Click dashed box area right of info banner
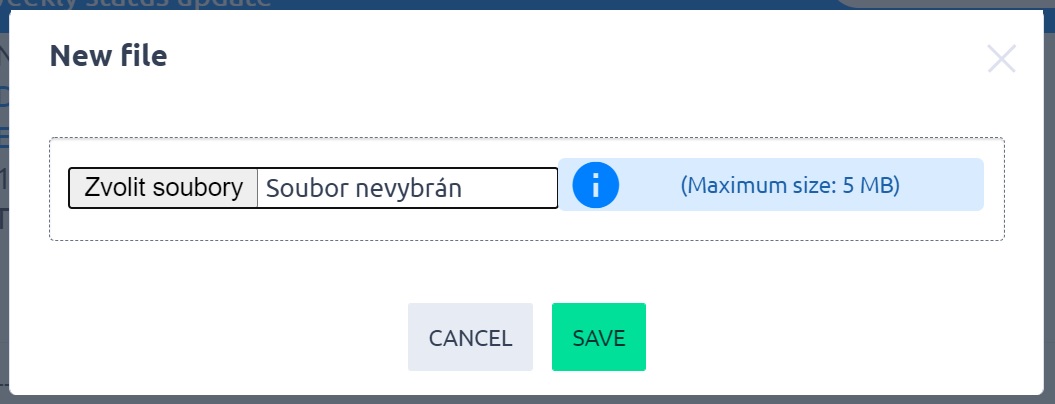This screenshot has width=1055, height=404. 994,185
